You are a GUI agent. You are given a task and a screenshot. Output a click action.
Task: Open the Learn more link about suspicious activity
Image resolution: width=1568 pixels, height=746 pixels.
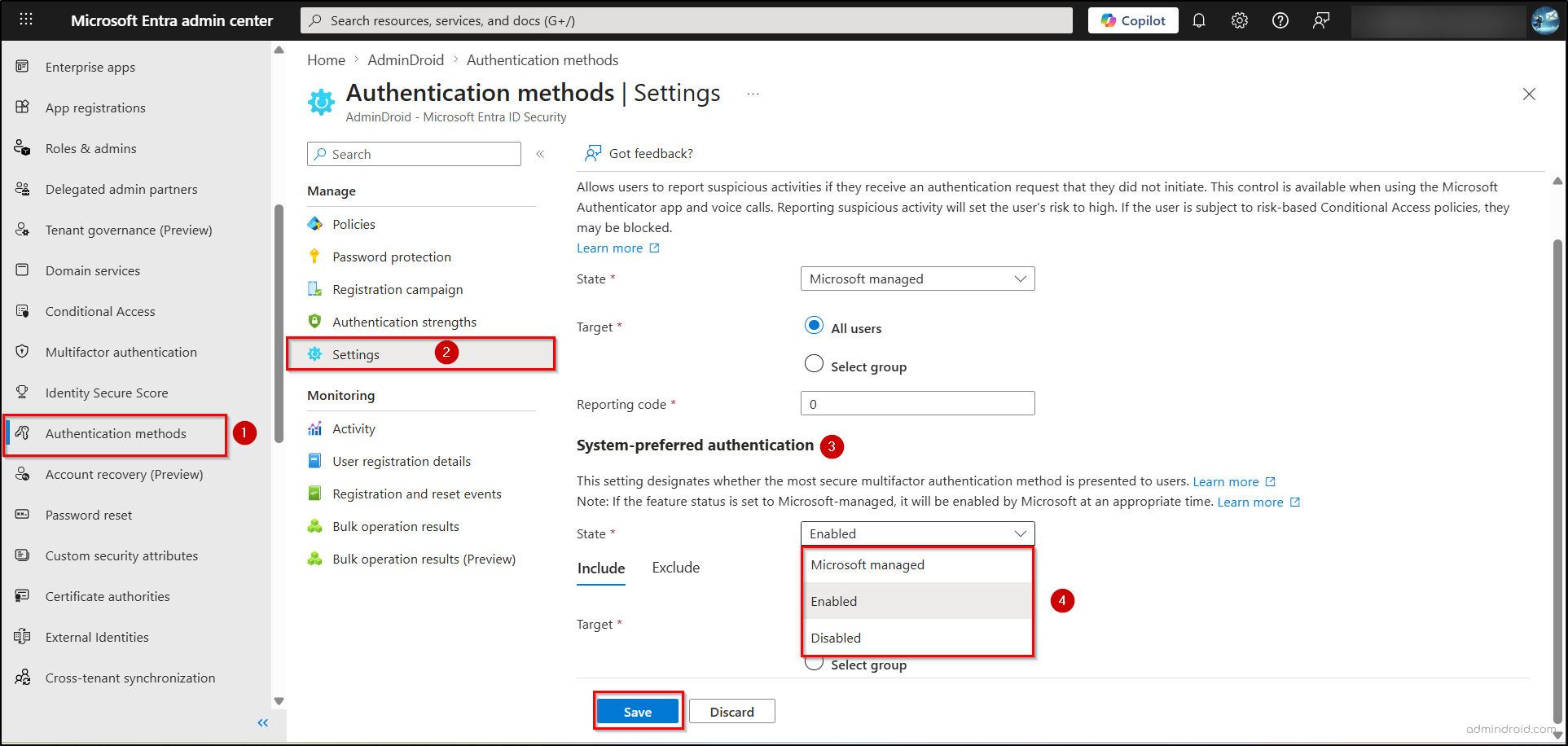coord(610,248)
